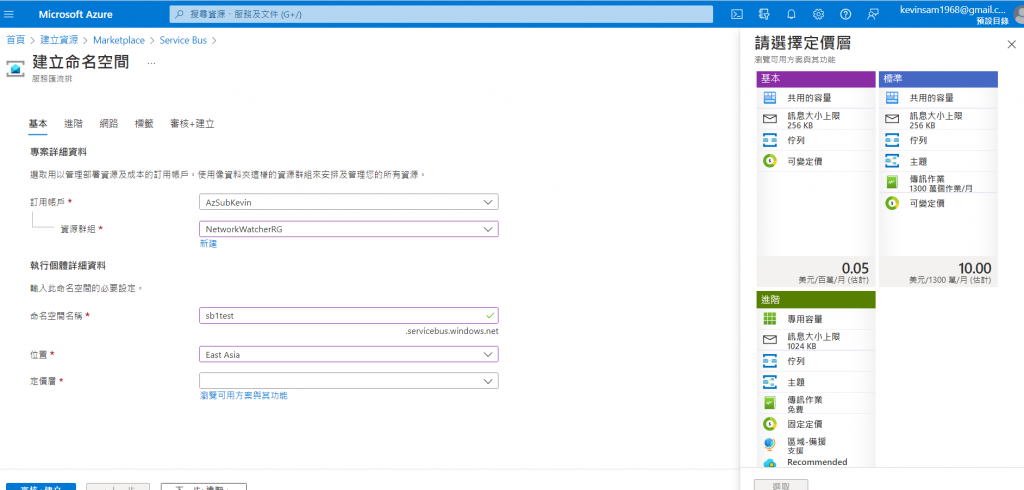Launch Cloud Shell from top bar
Screen dimensions: 1024x490
click(x=736, y=14)
